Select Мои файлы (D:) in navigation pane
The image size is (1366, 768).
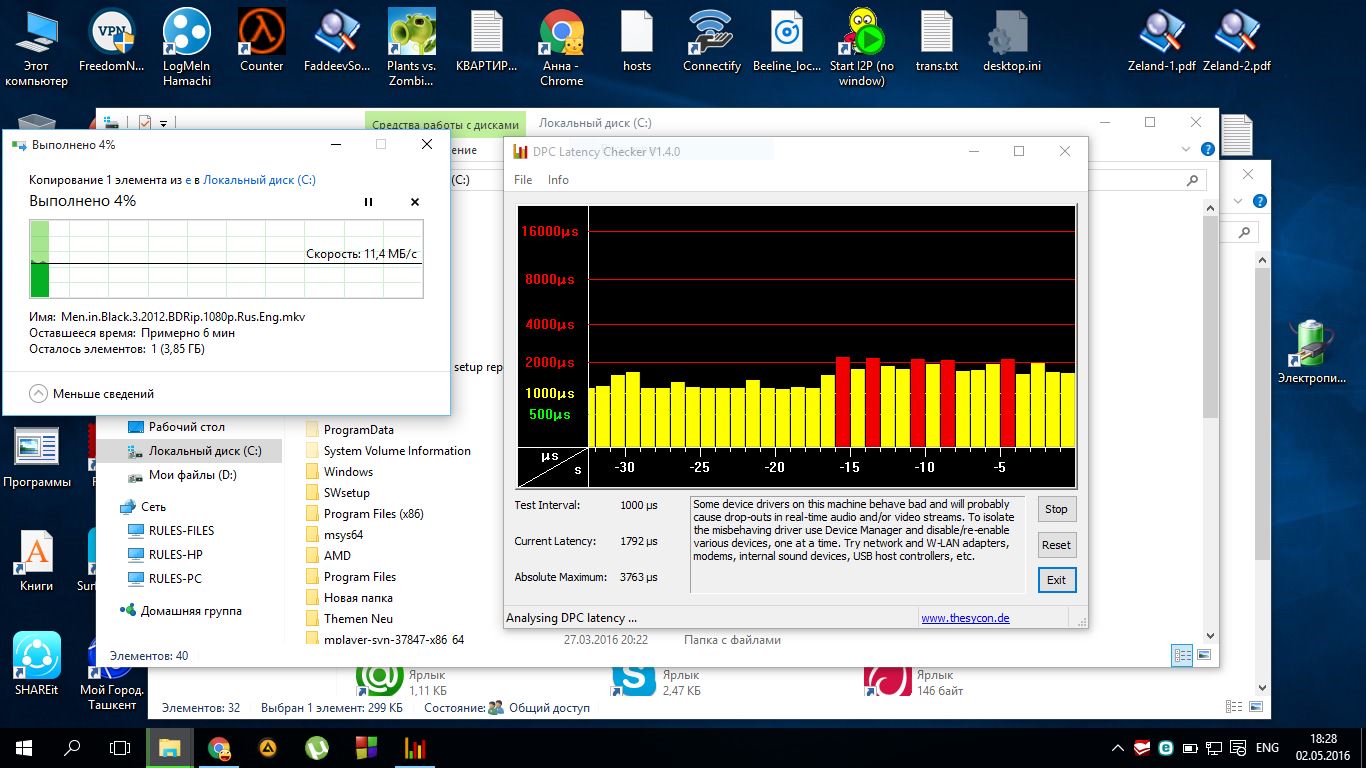192,475
